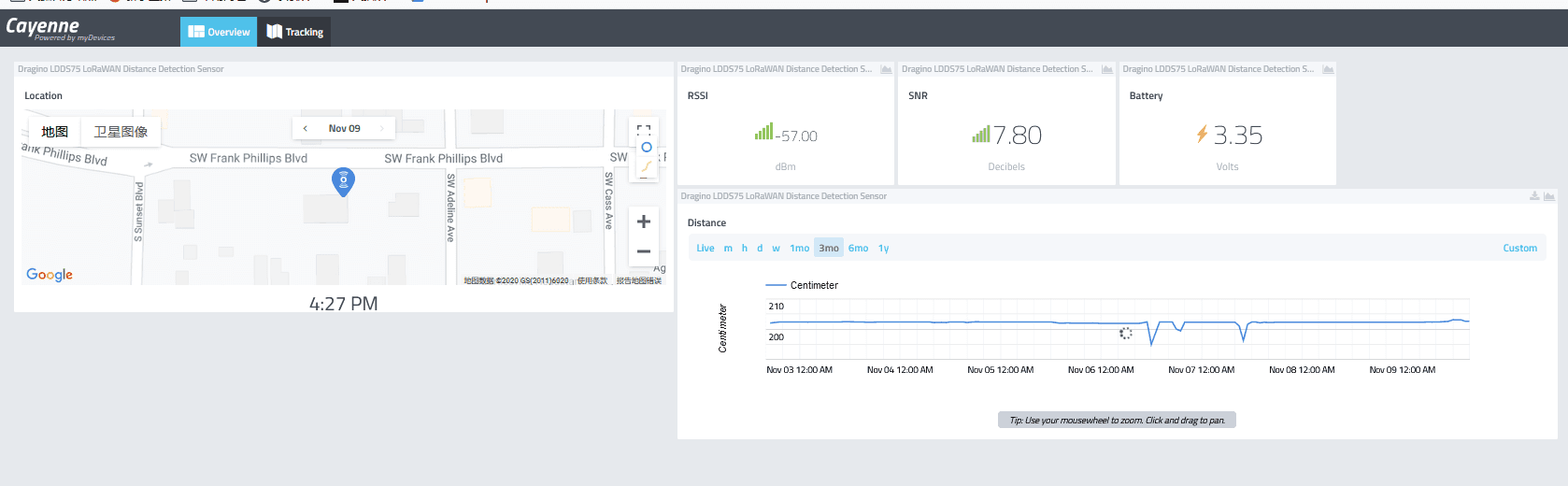Go to next date after Nov 09
Screen dimensions: 1568x486
pos(382,129)
